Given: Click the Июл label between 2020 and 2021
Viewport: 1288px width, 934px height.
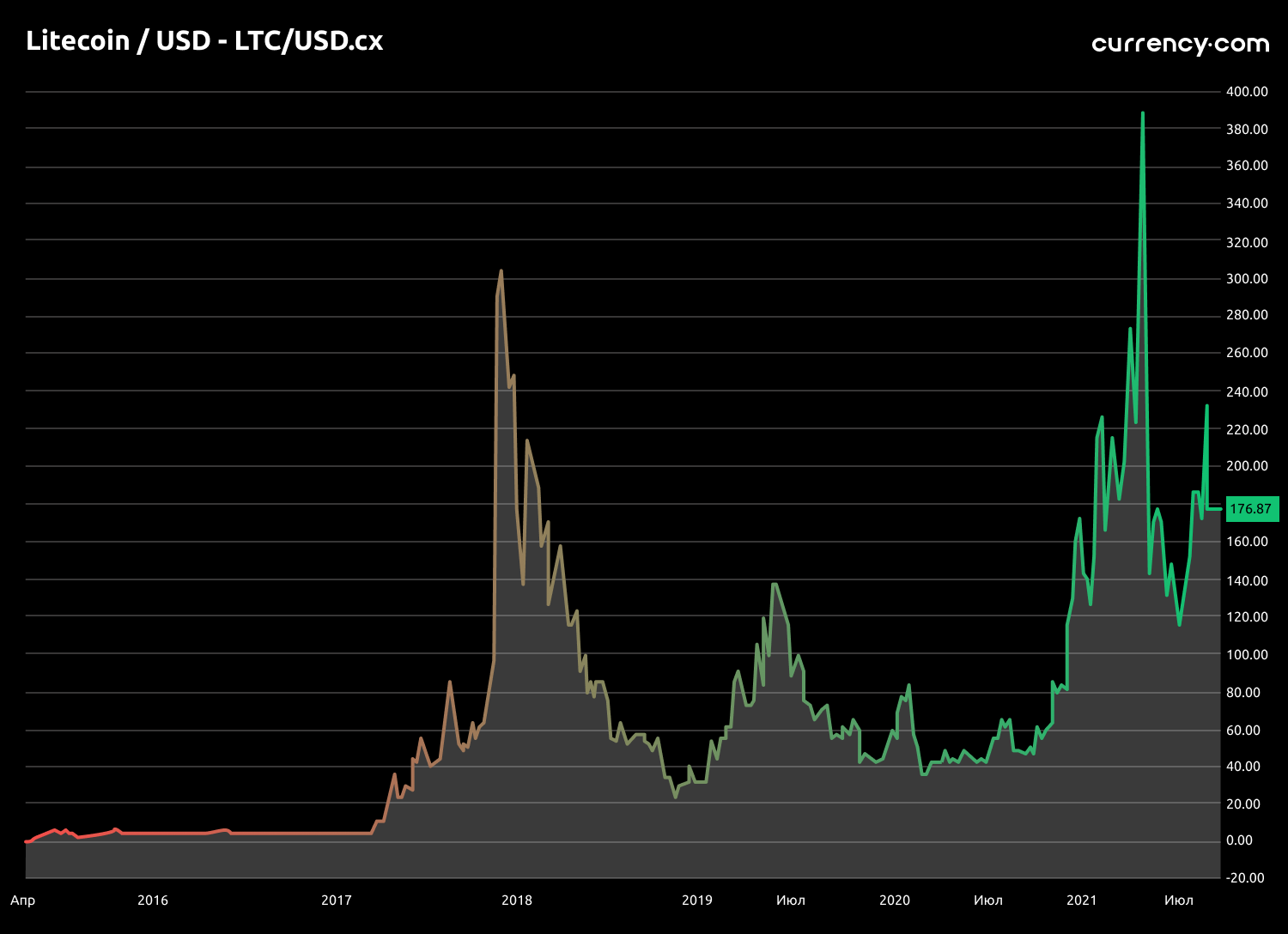Looking at the screenshot, I should coord(988,900).
